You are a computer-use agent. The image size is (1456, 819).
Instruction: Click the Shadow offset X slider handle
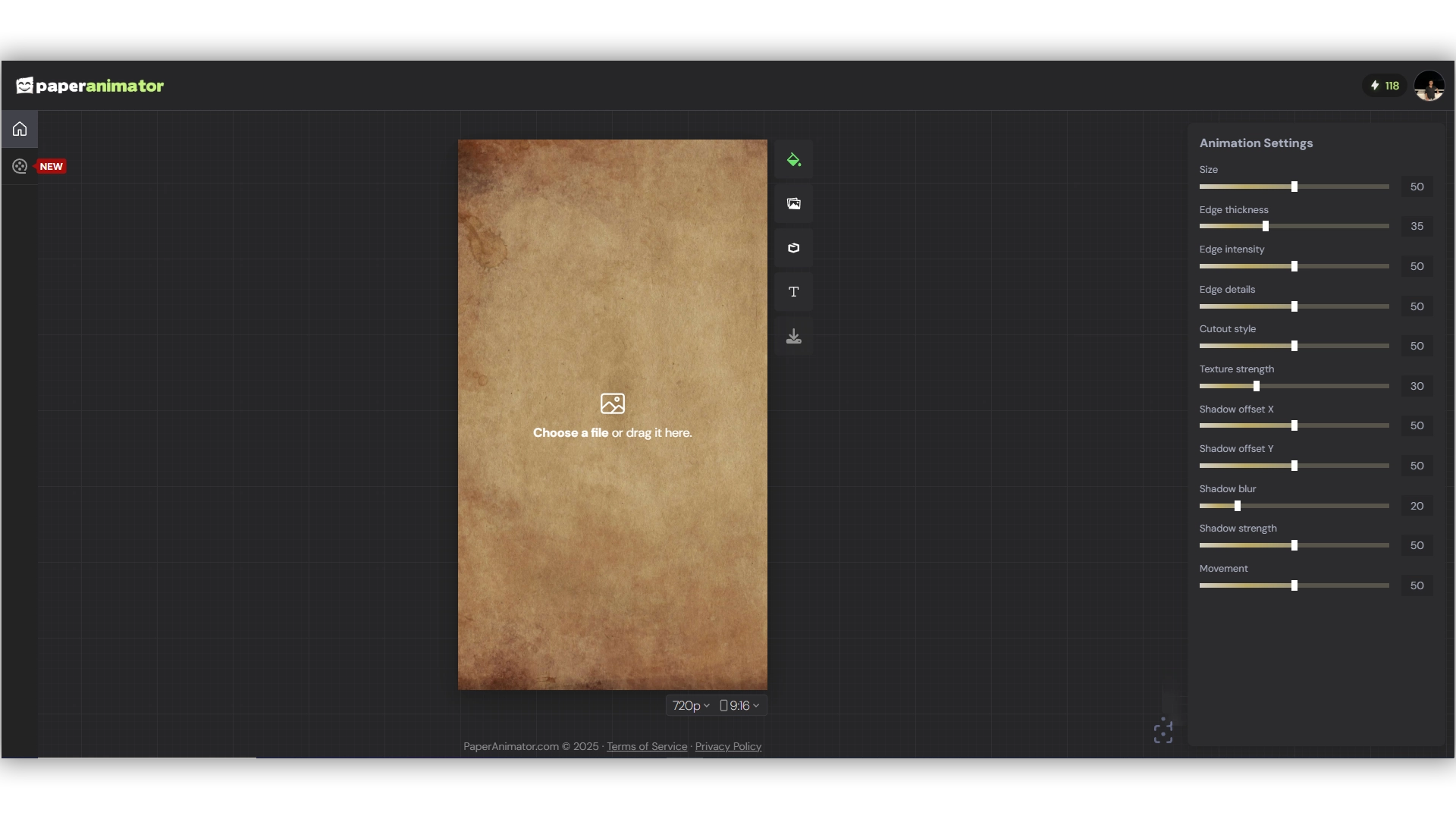[1294, 425]
